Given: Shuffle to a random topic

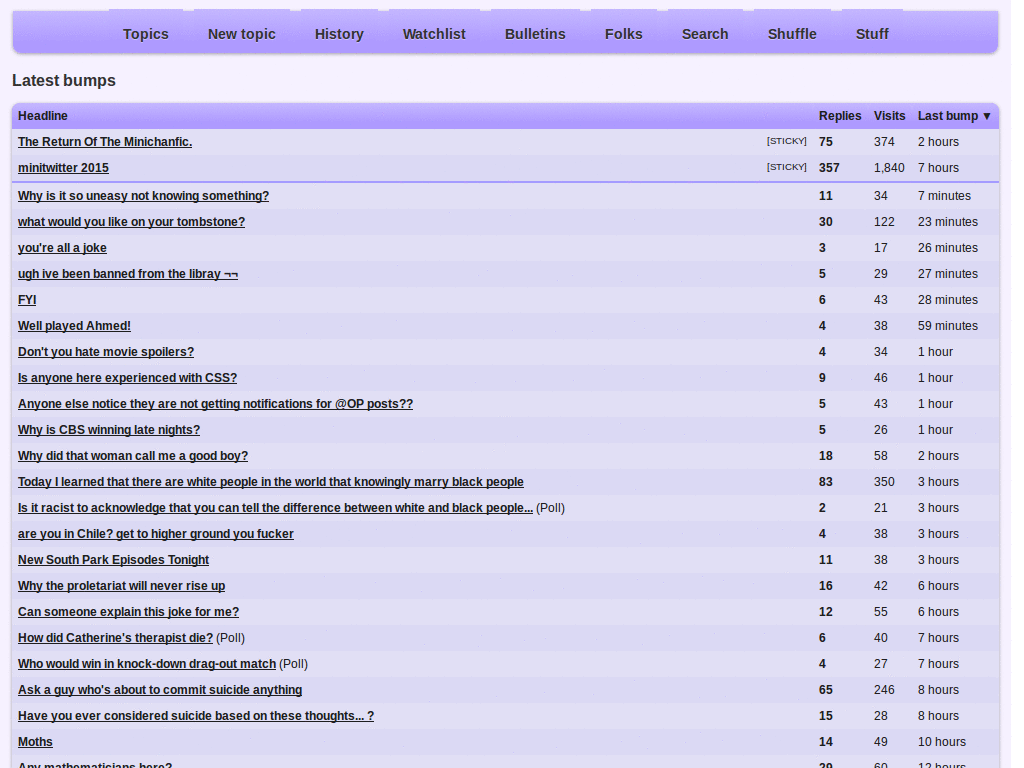Looking at the screenshot, I should tap(792, 33).
